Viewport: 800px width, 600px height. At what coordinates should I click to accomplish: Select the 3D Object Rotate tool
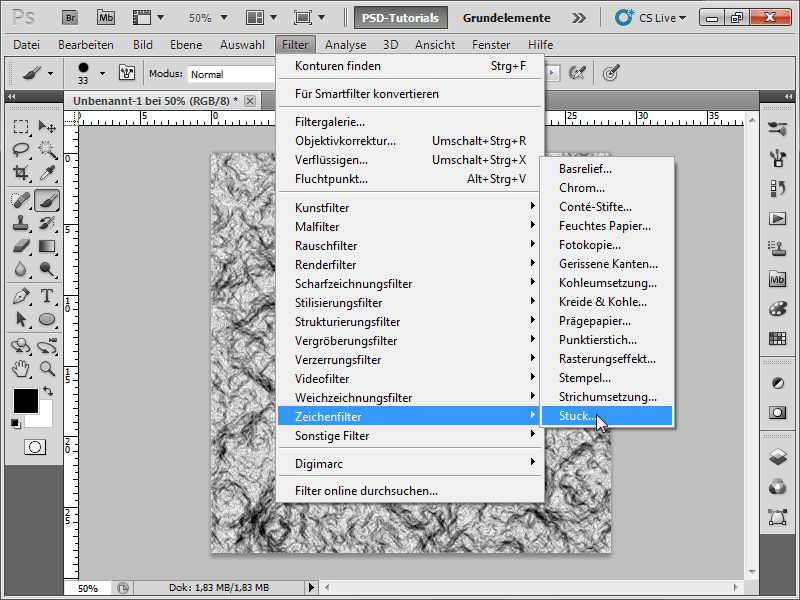tap(21, 346)
